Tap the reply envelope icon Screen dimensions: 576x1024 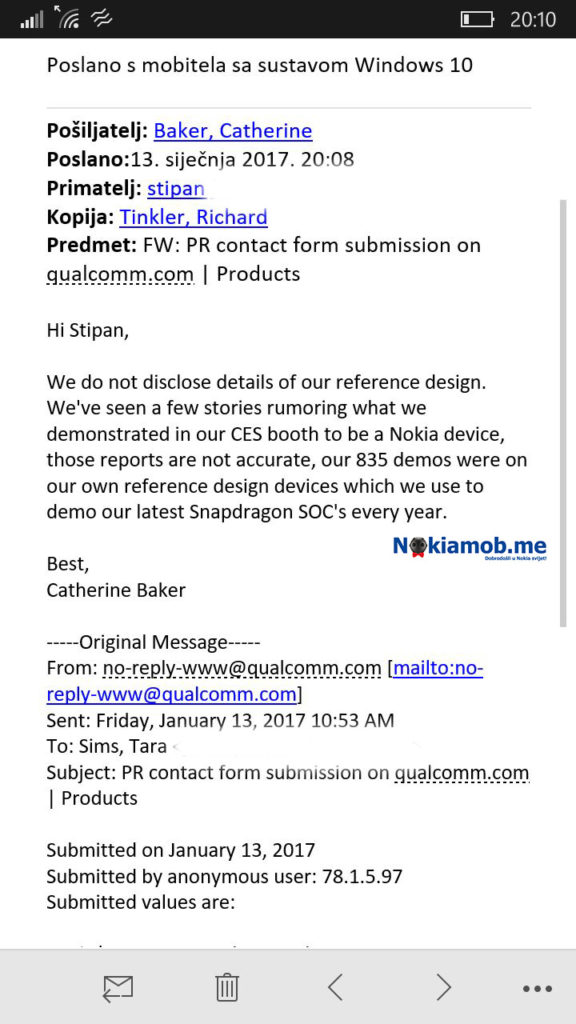[118, 988]
